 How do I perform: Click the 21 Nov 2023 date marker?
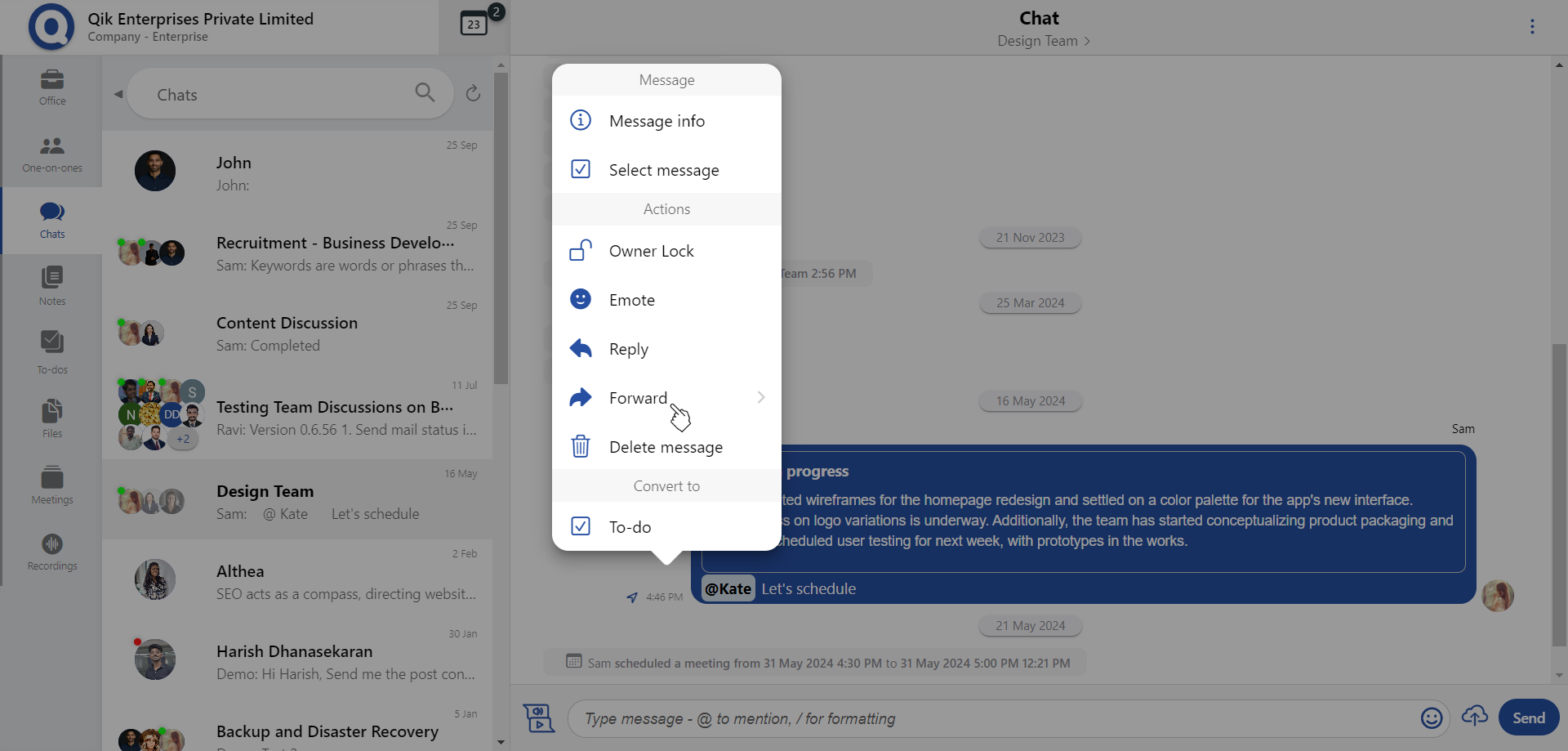(1030, 238)
